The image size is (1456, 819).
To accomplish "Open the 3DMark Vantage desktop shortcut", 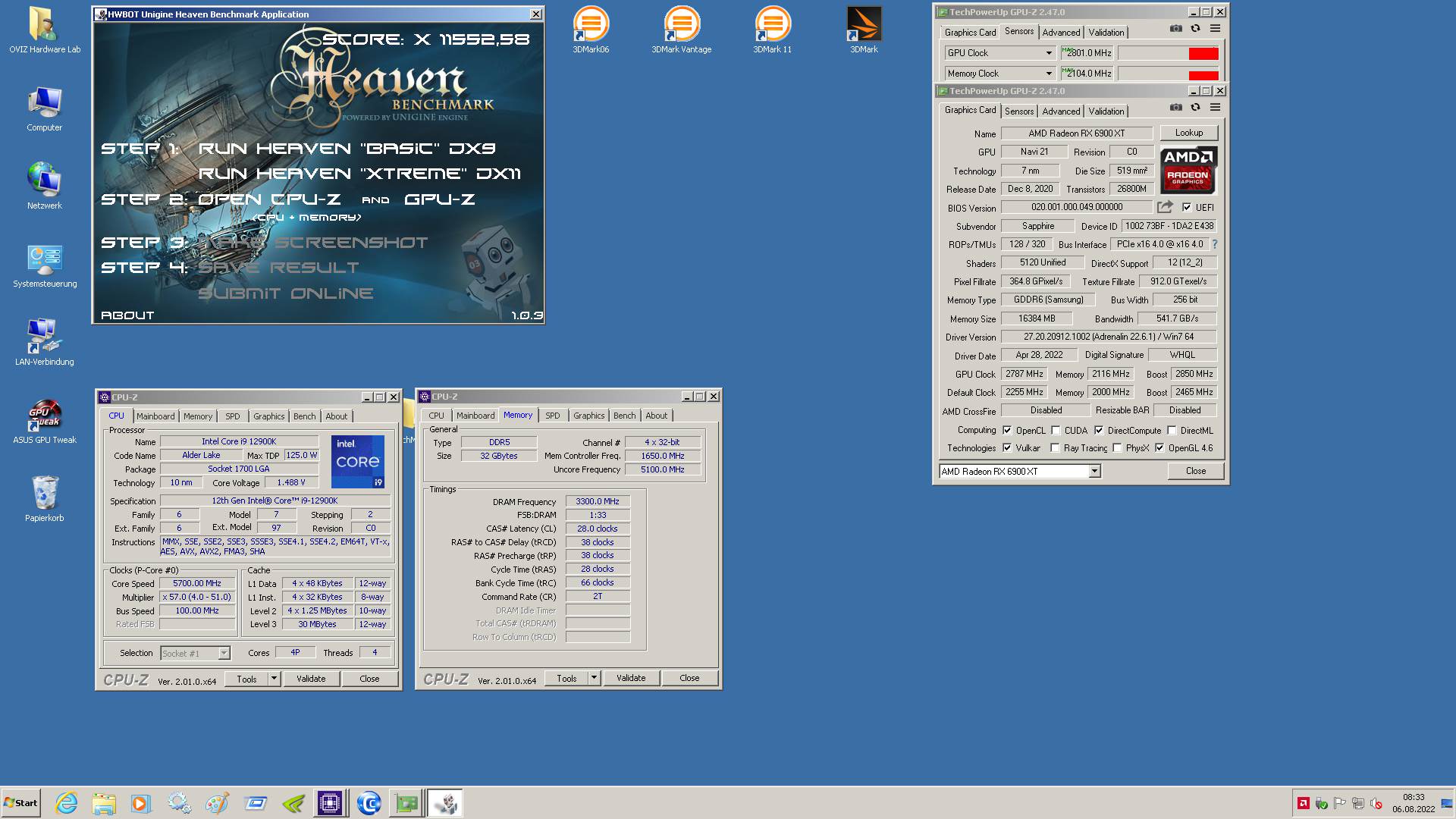I will click(x=681, y=30).
